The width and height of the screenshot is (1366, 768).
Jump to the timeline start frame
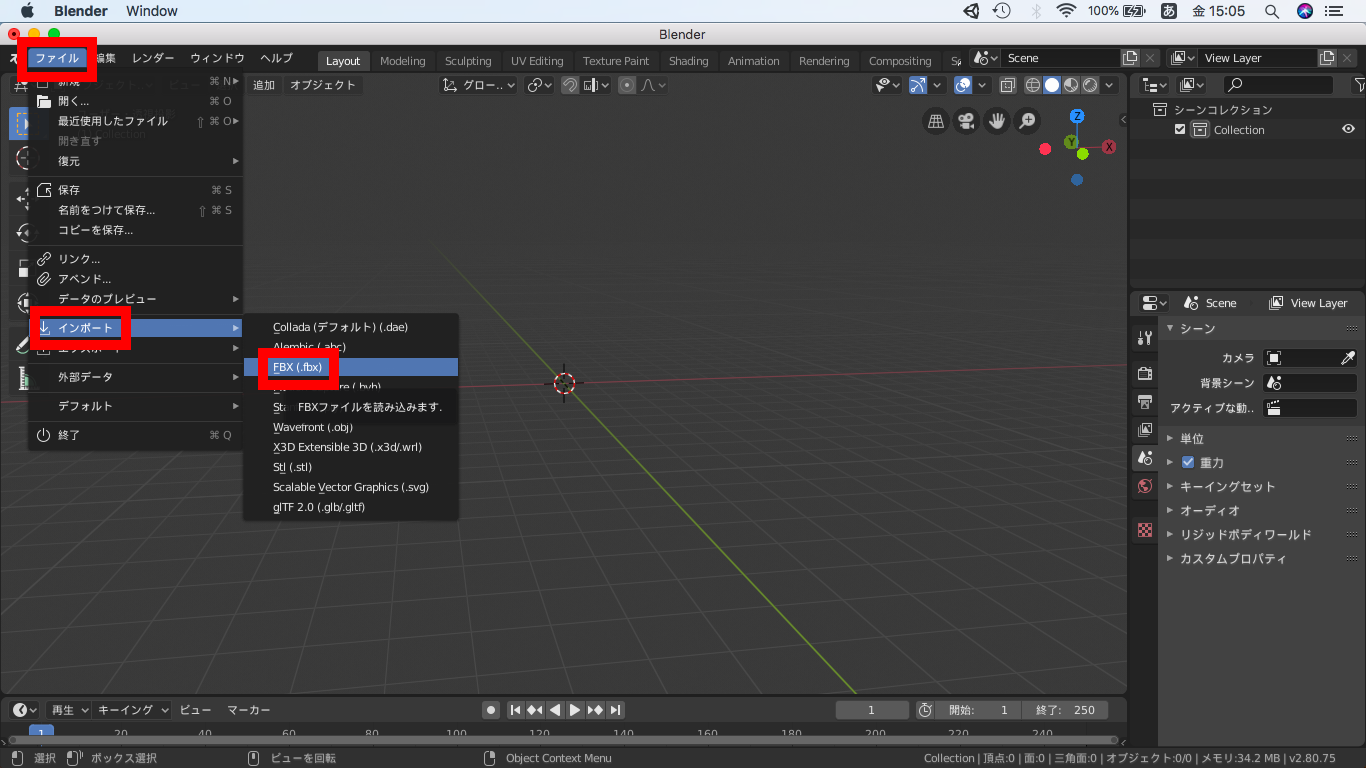(x=515, y=710)
